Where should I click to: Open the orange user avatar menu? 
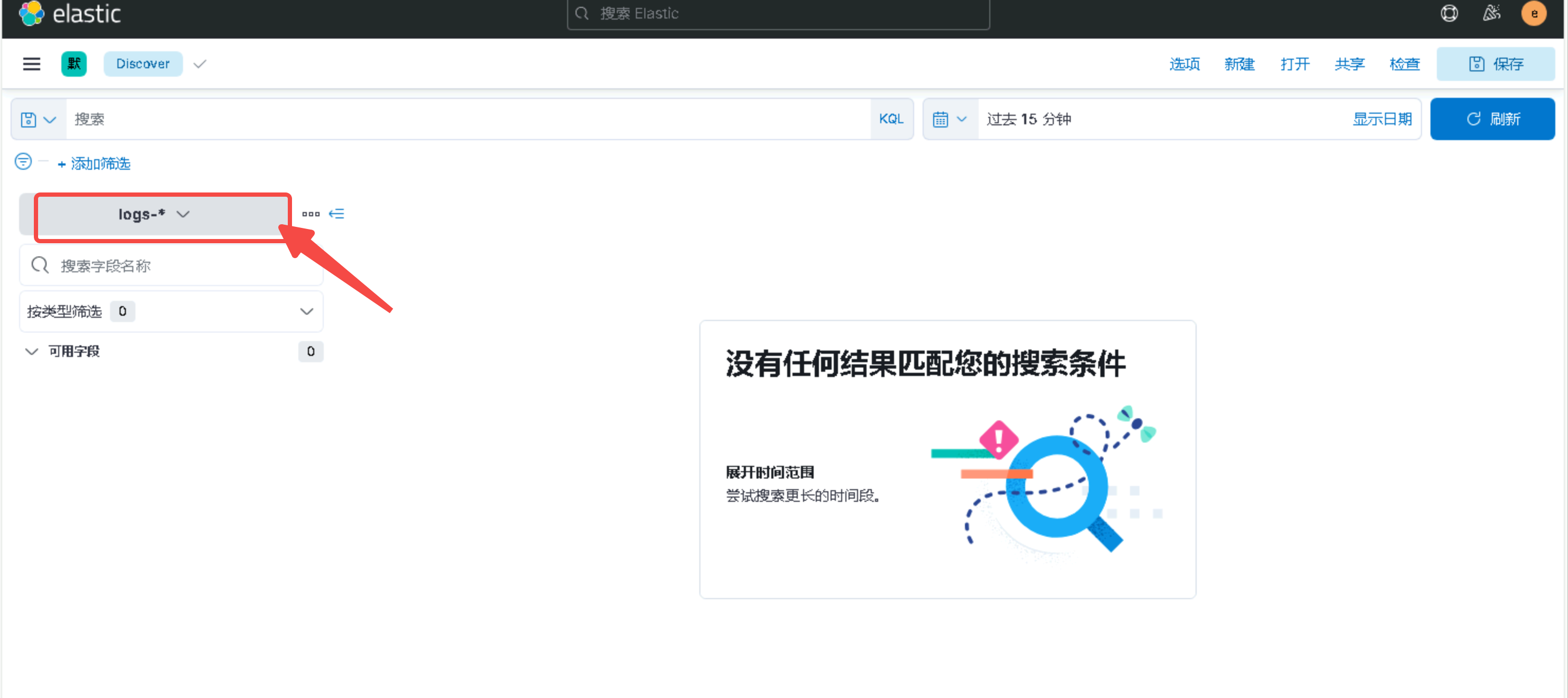point(1533,13)
